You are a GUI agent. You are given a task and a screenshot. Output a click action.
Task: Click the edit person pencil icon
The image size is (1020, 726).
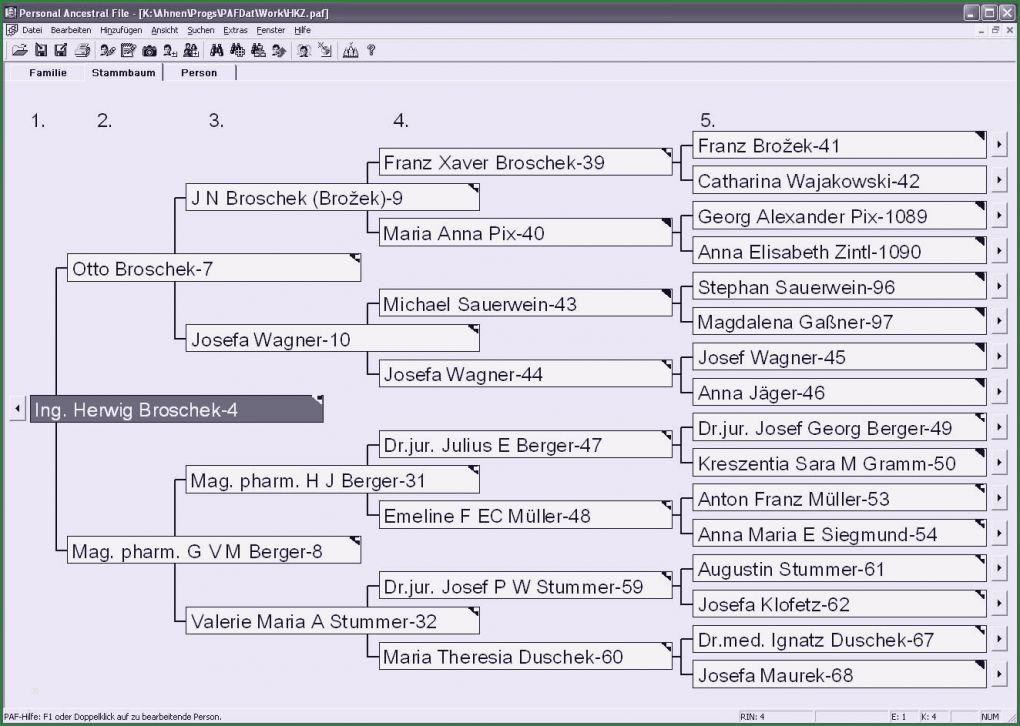point(107,50)
